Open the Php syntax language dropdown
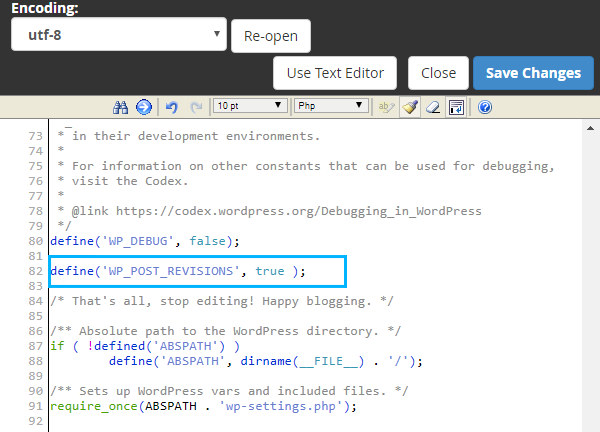600x432 pixels. [331, 106]
